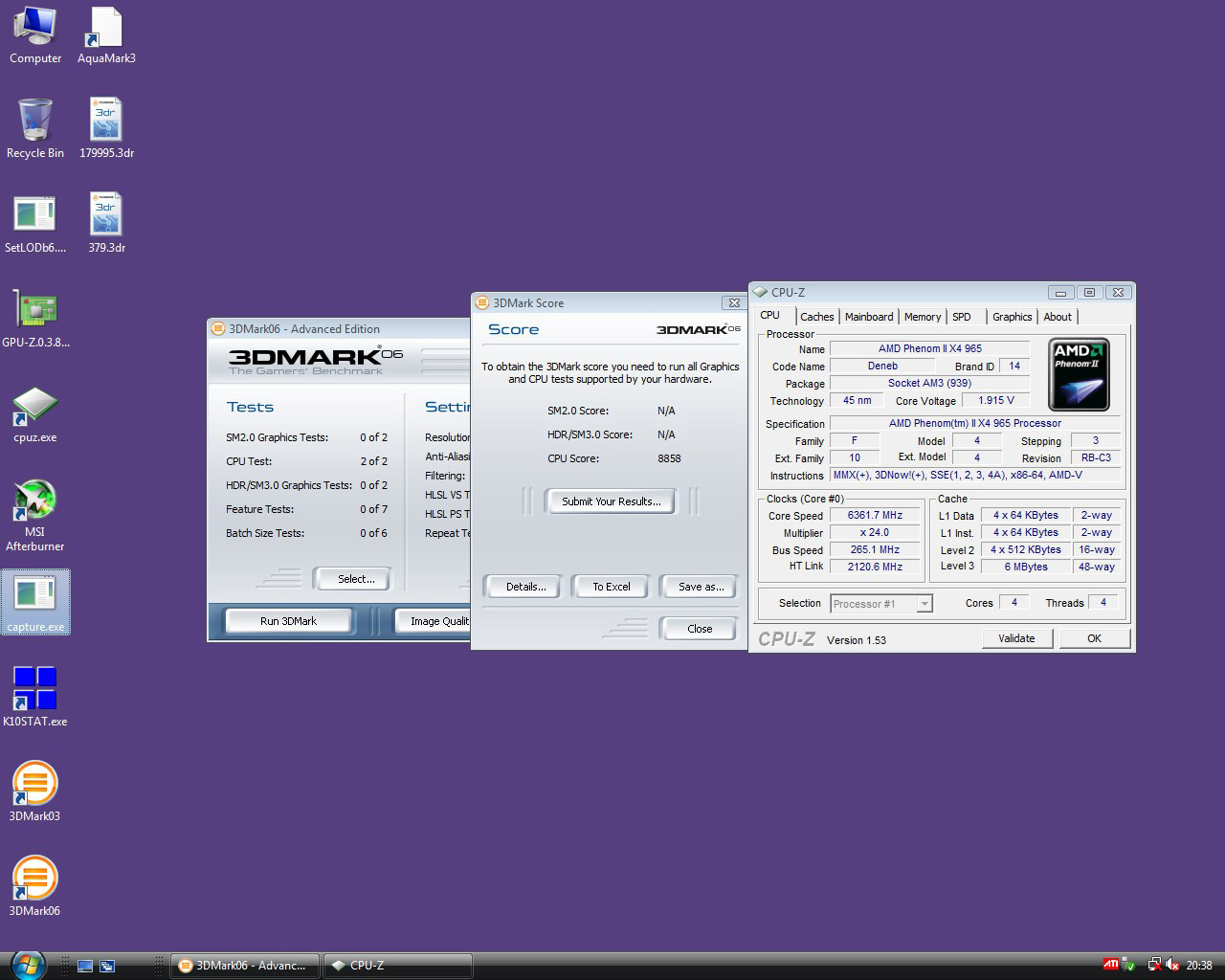The height and width of the screenshot is (980, 1225).
Task: Click the Bus Speed value 265.1 MHz
Action: 875,549
